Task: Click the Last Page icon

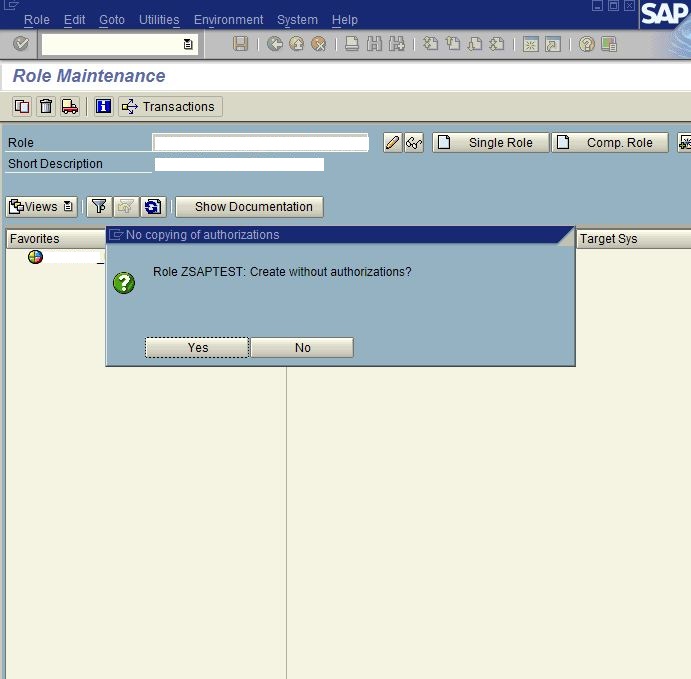Action: click(x=497, y=44)
